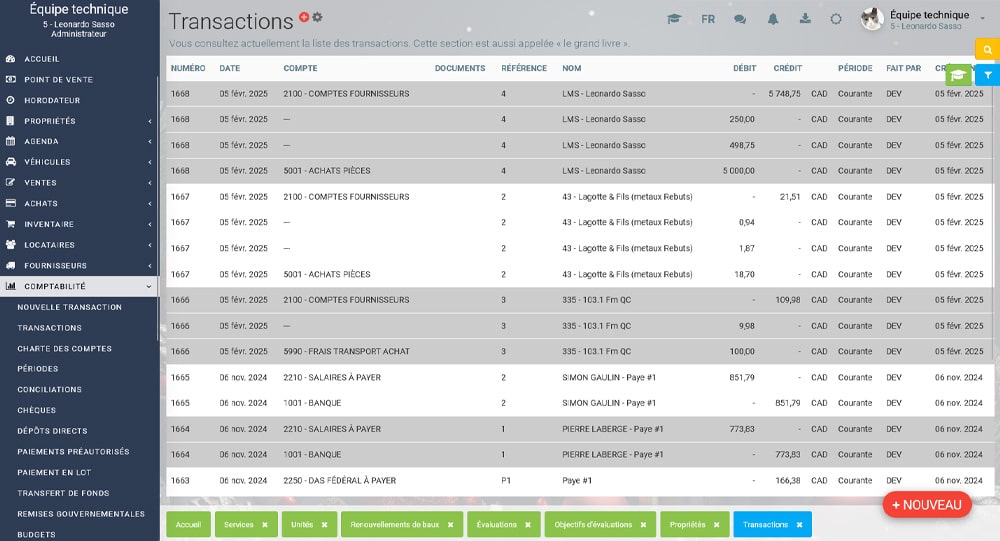Open the Équipe technique user dropdown
This screenshot has height=541, width=1000.
pos(928,19)
